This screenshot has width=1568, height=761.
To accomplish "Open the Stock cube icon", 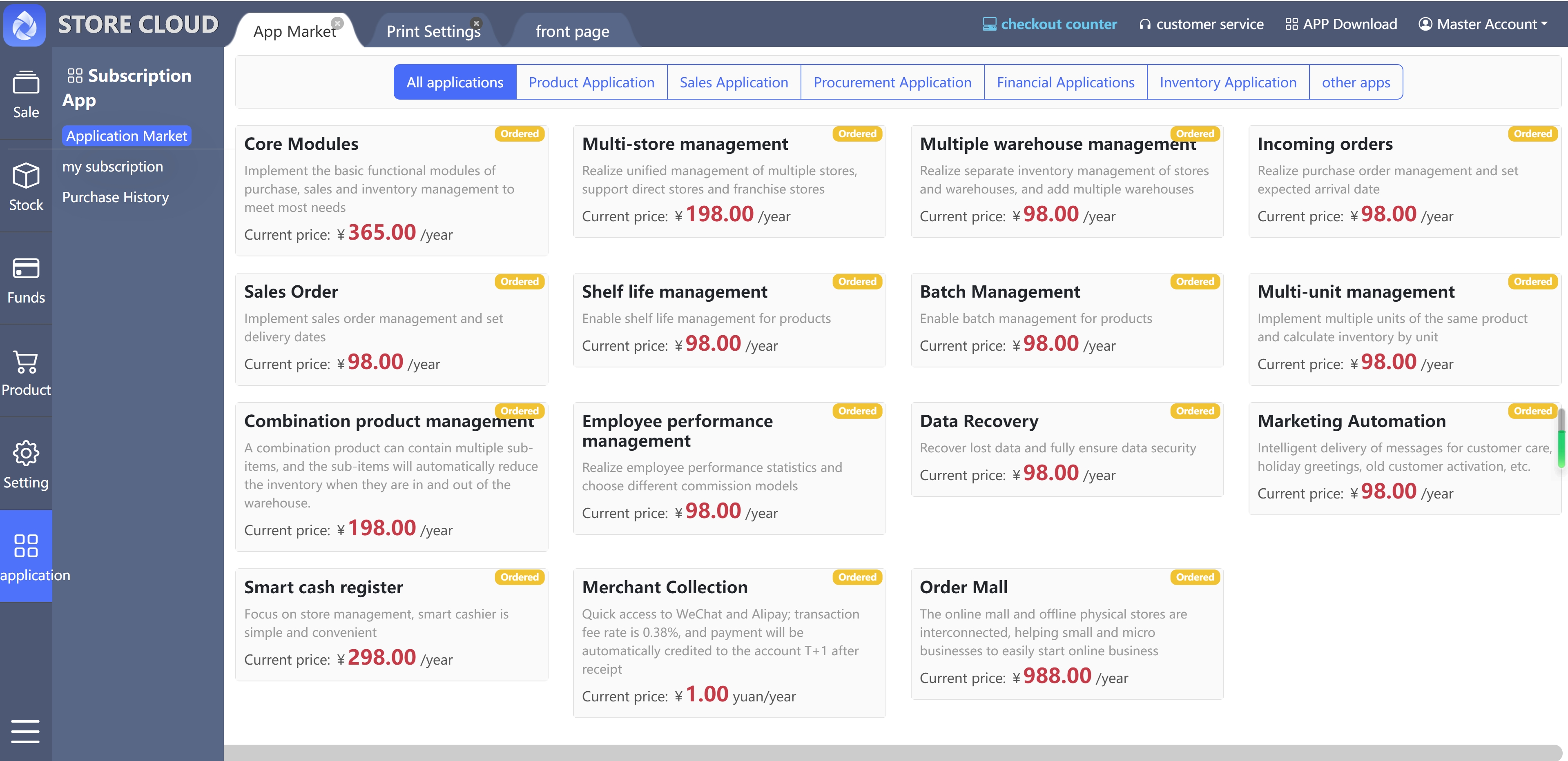I will [26, 176].
